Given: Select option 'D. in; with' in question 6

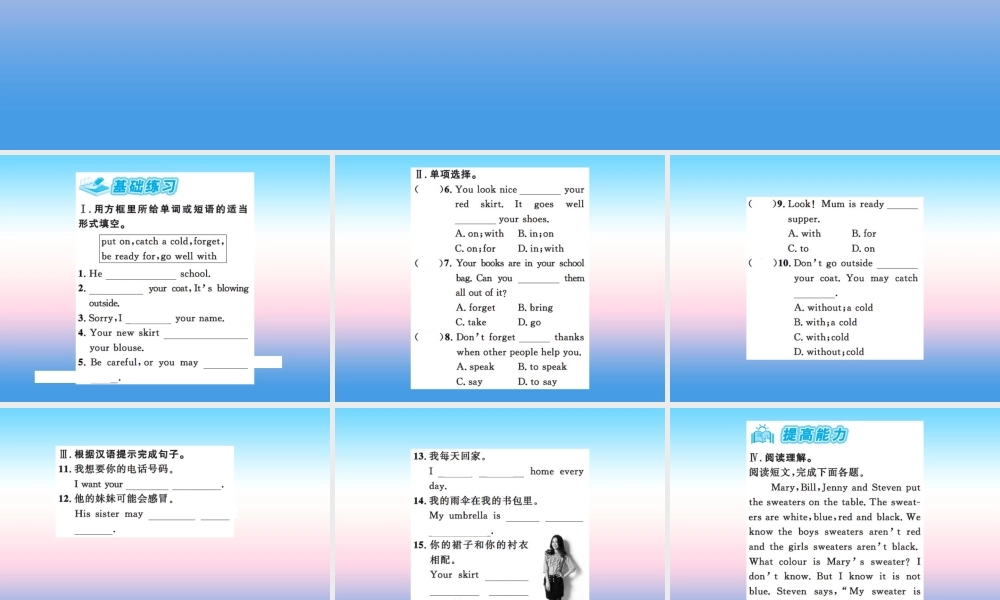Looking at the screenshot, I should 540,249.
